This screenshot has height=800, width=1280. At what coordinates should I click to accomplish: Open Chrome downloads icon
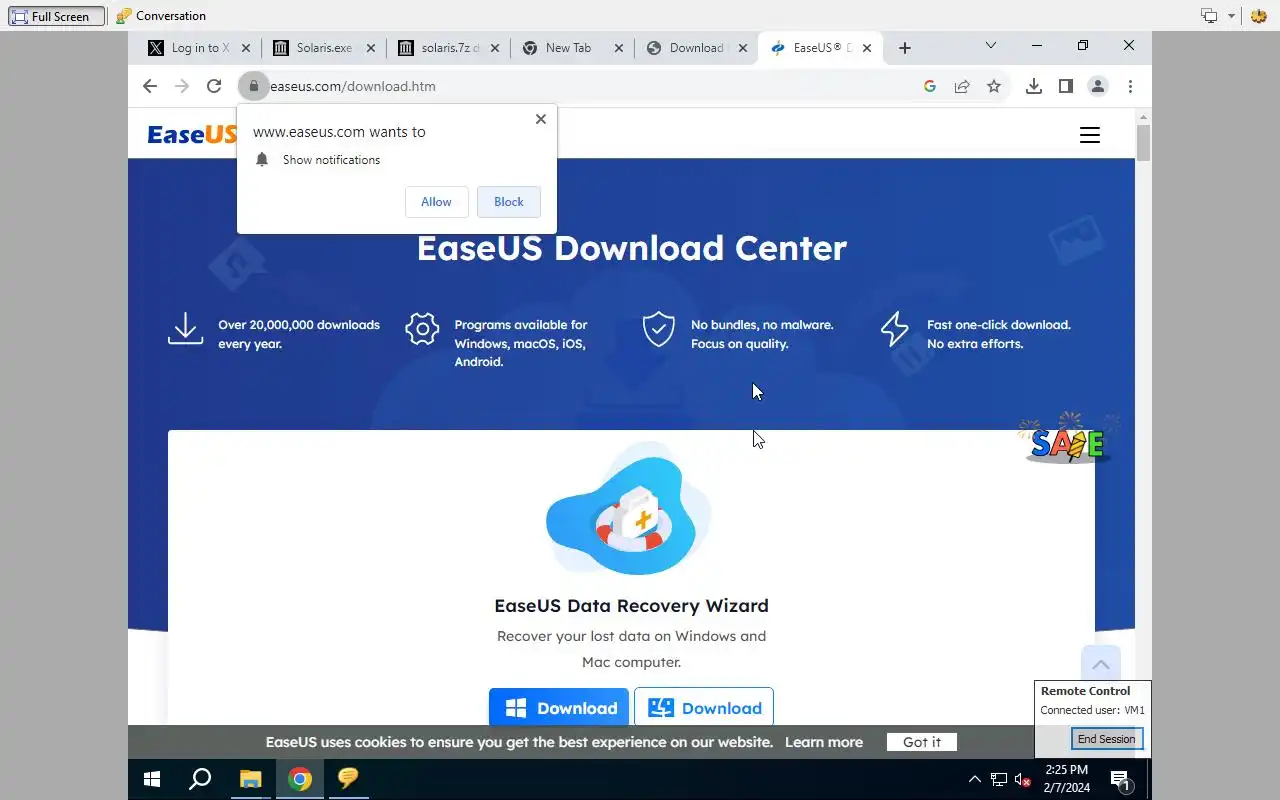pyautogui.click(x=1034, y=86)
